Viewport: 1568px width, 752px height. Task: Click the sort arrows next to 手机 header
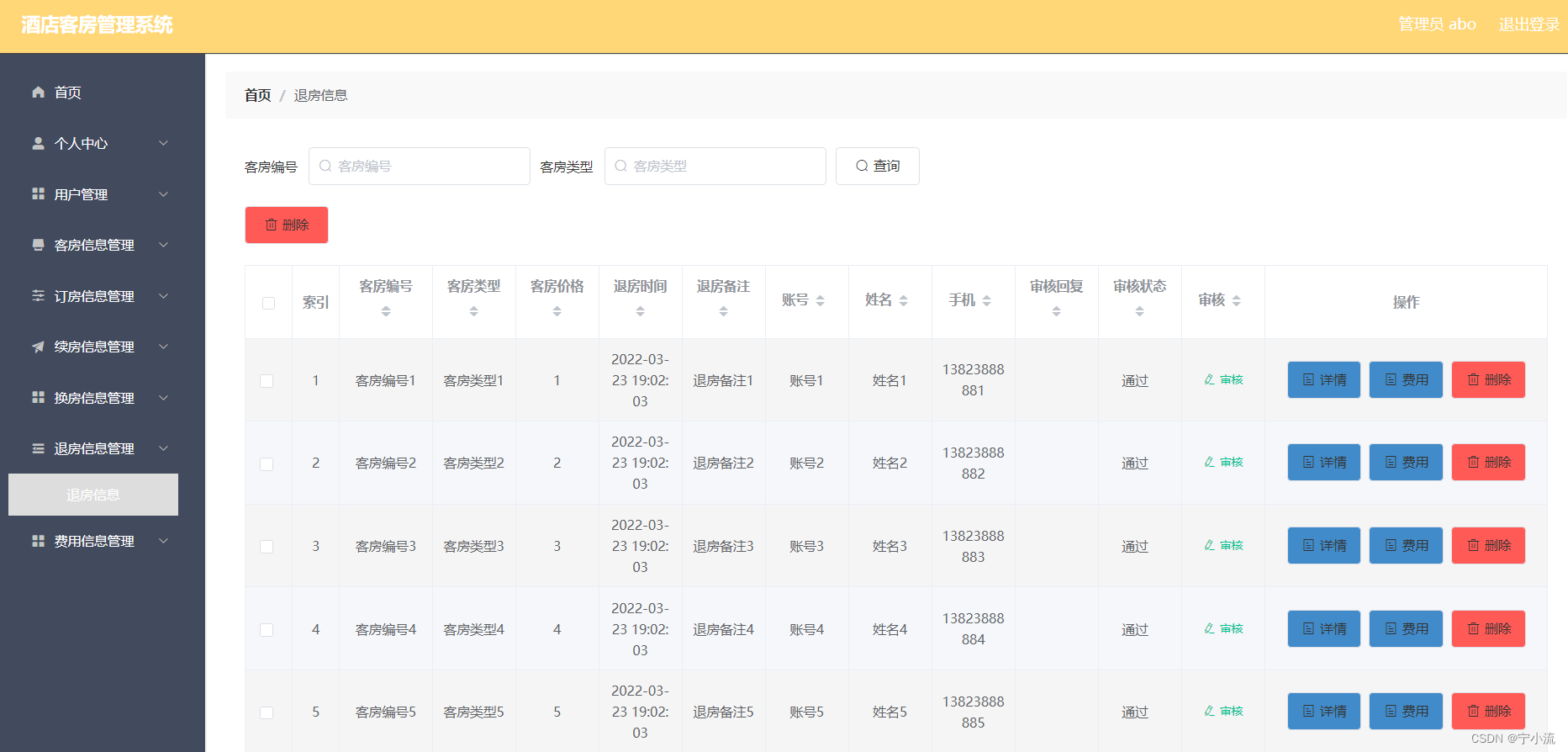click(x=986, y=300)
